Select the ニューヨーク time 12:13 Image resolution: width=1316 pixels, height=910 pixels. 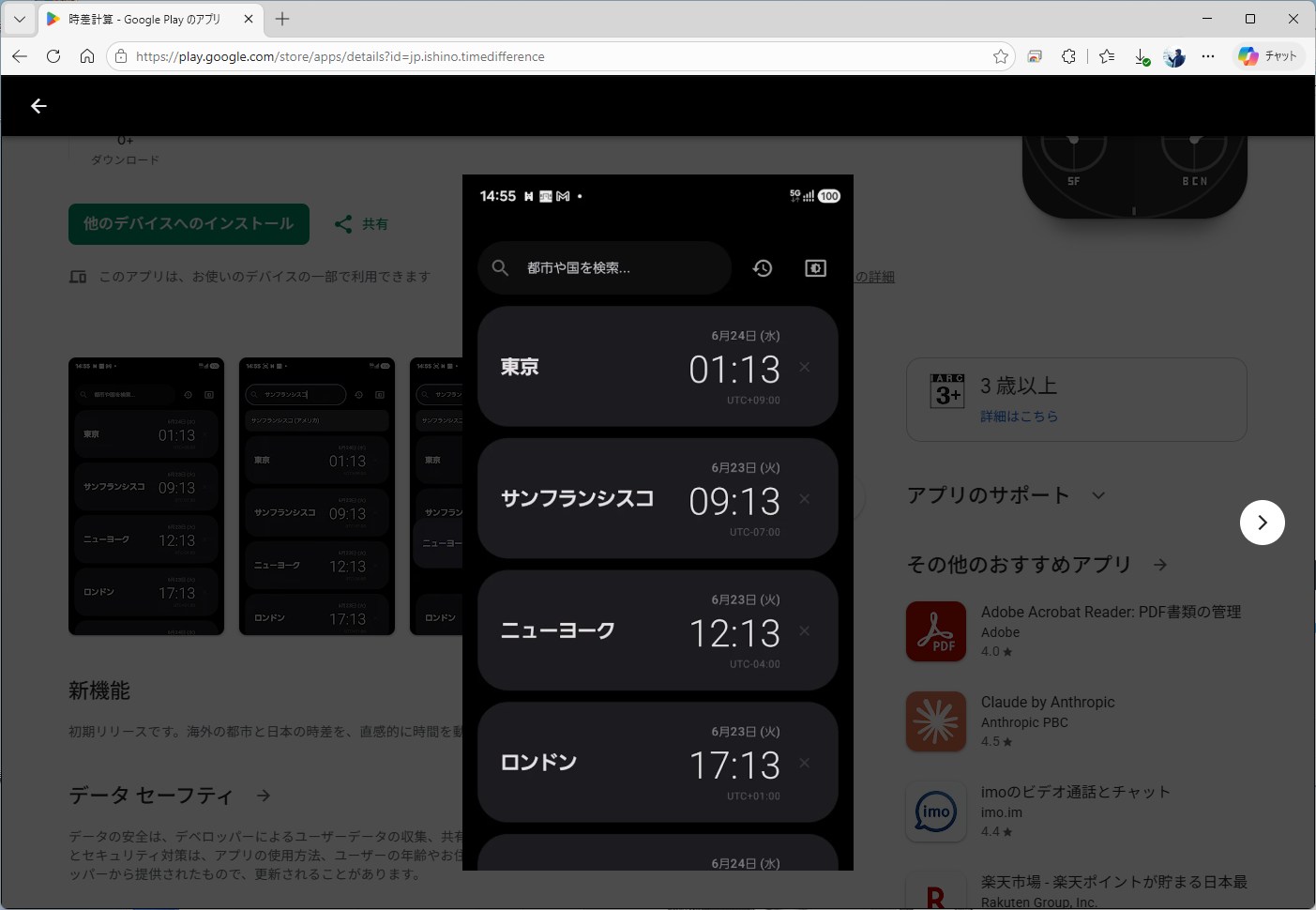(x=734, y=634)
